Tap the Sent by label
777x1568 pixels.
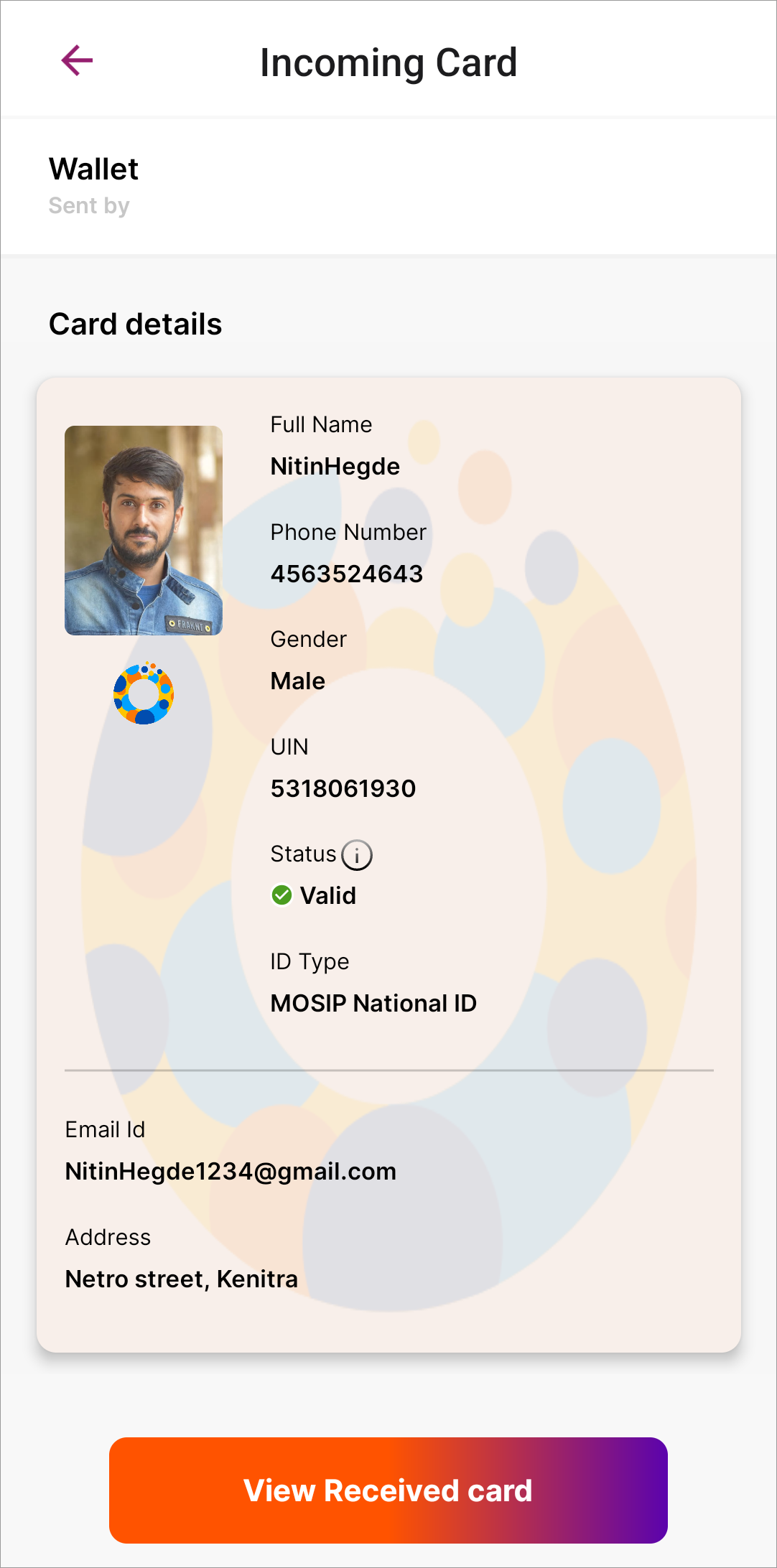[89, 206]
